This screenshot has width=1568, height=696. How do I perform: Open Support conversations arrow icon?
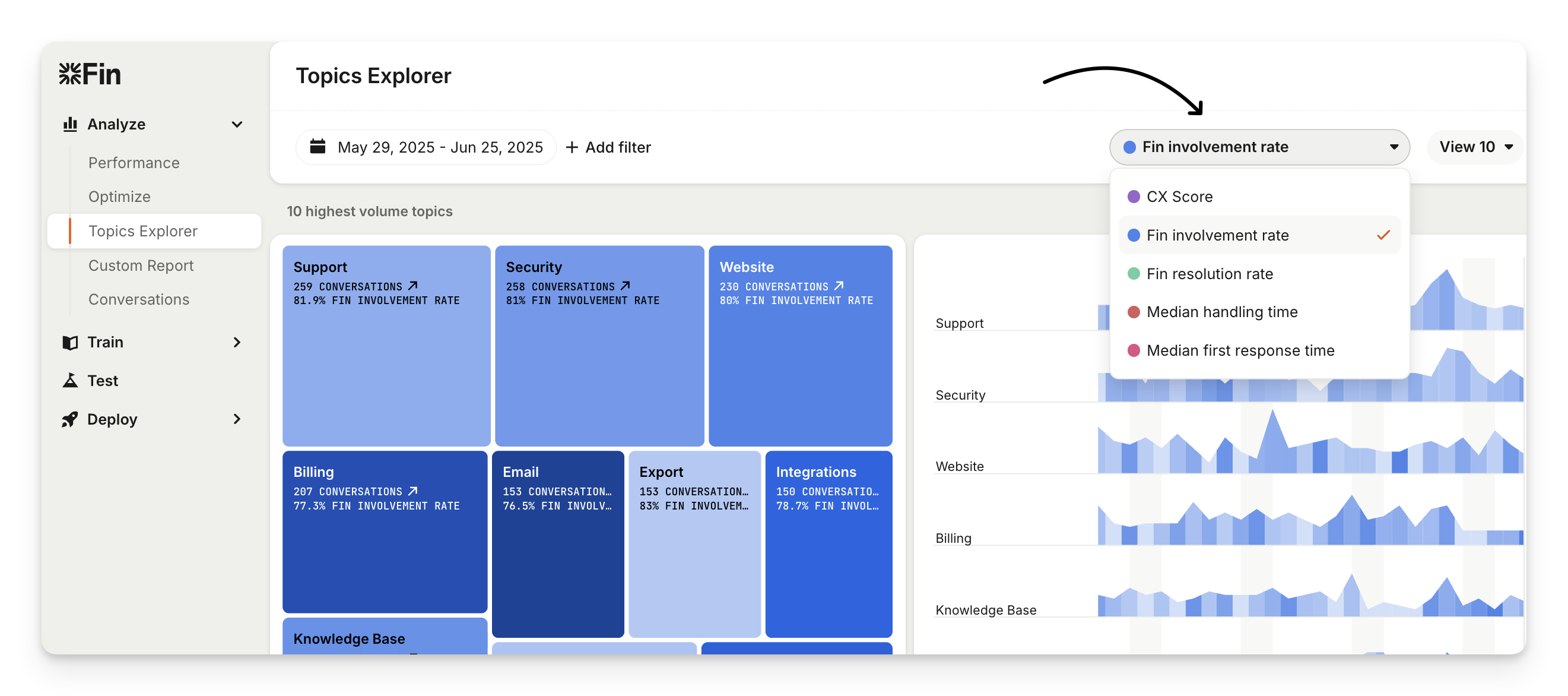pos(413,286)
